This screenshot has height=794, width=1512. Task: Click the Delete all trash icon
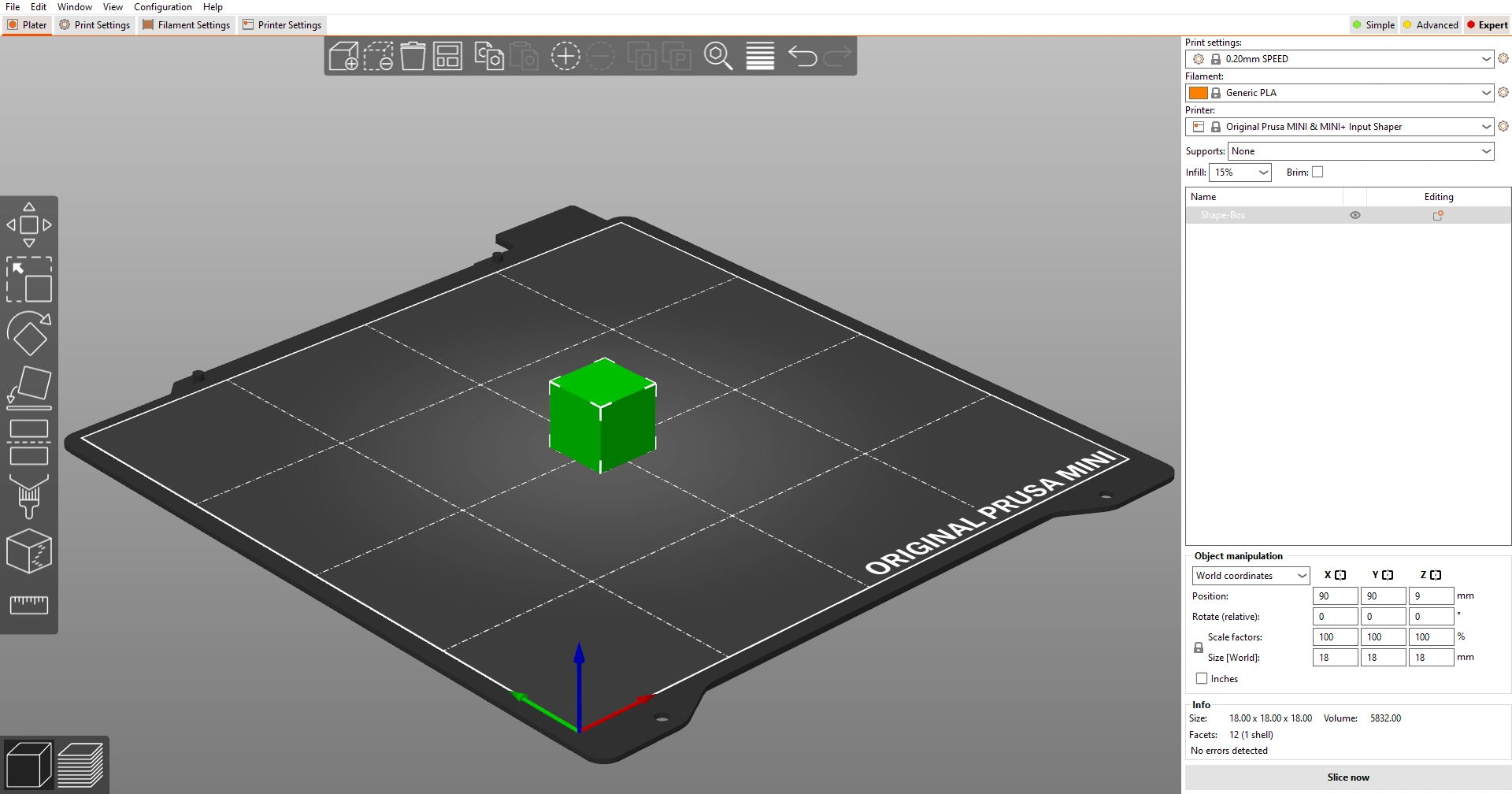click(413, 57)
